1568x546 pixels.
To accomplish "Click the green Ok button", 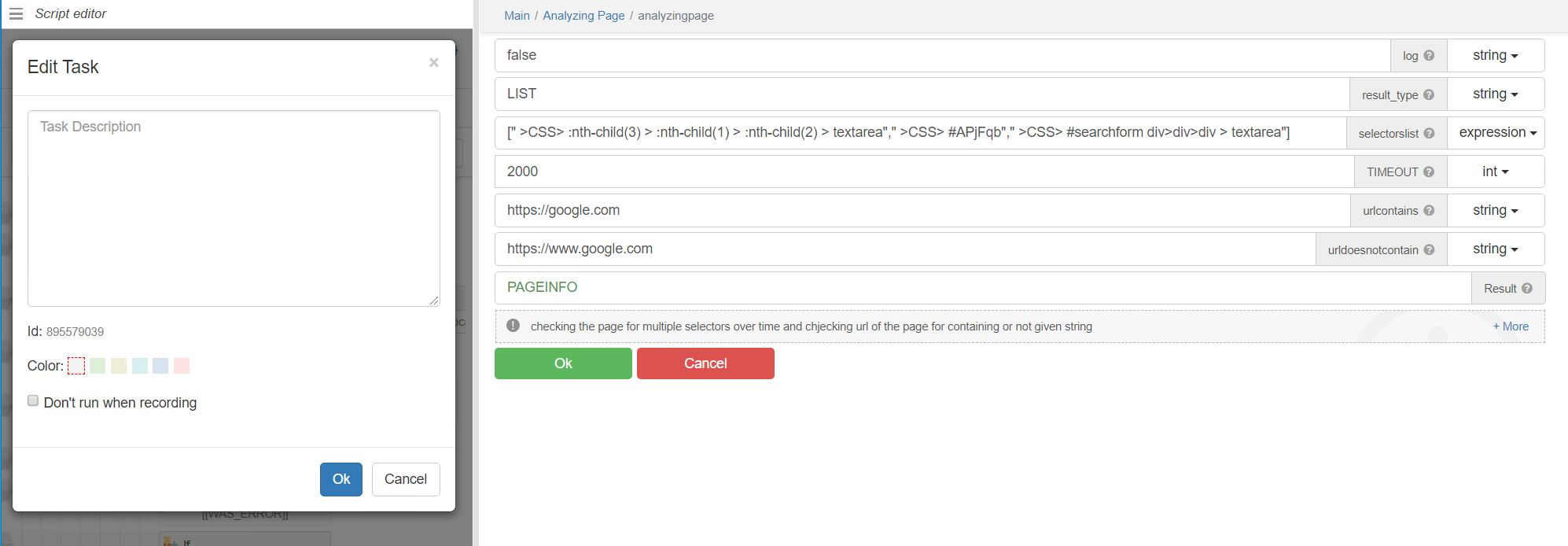I will (563, 363).
